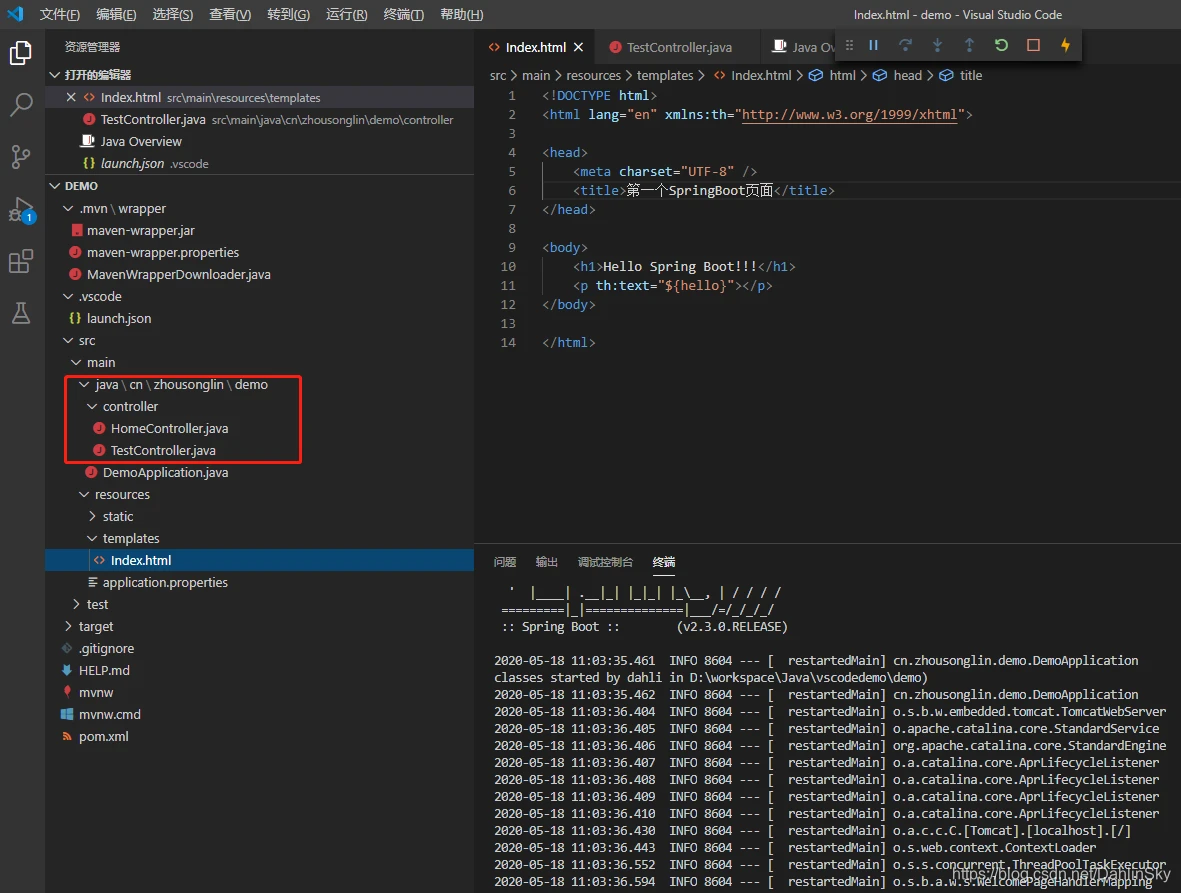Screen dimensions: 1181x893
Task: Click the templates breadcrumb segment
Action: pos(665,75)
